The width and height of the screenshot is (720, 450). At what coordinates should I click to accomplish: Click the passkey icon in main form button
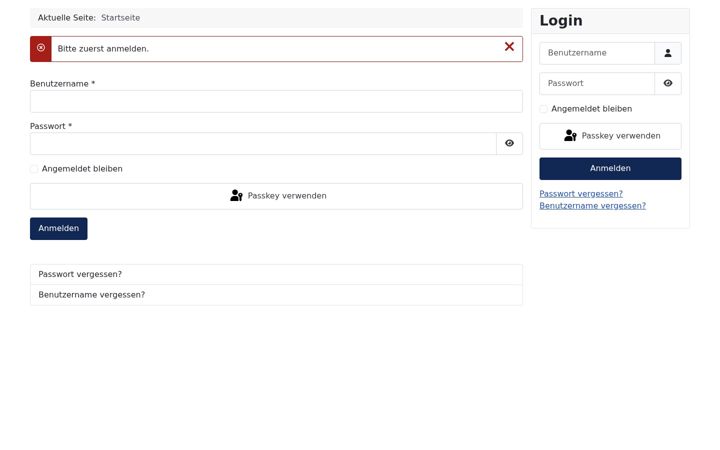(x=236, y=196)
